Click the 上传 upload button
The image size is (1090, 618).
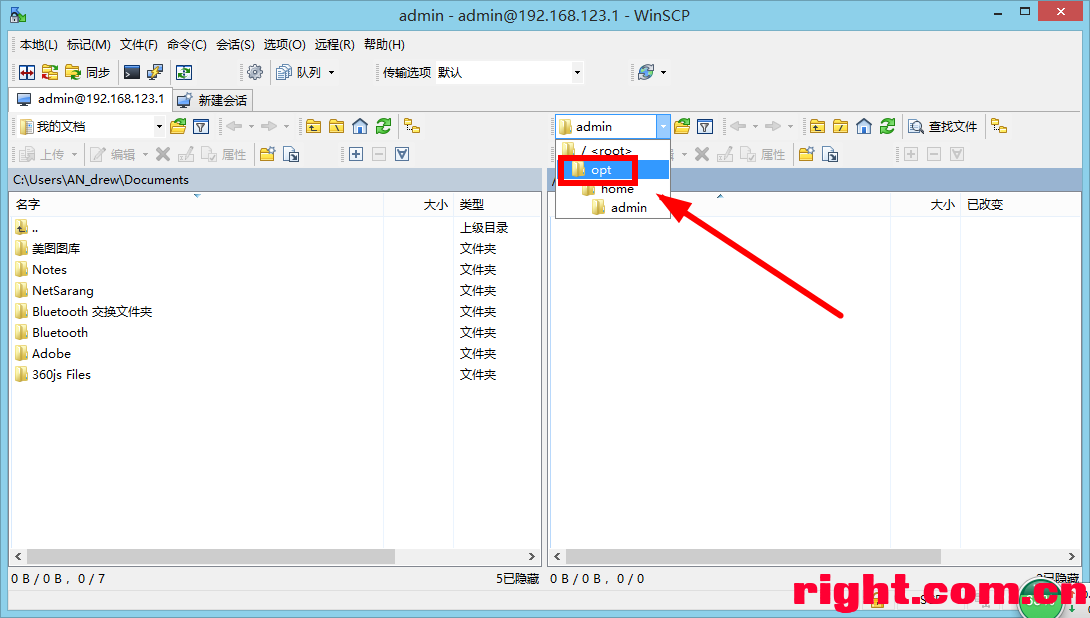(x=42, y=154)
